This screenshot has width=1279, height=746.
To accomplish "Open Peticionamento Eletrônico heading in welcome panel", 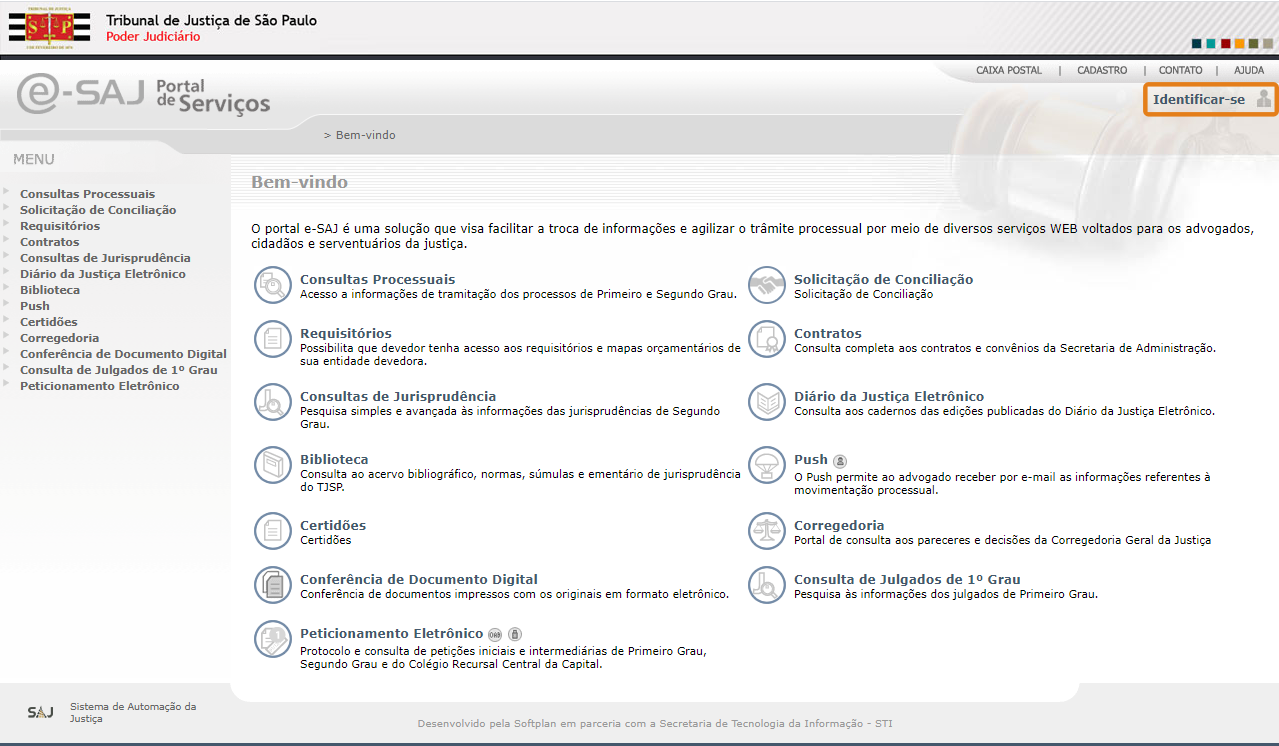I will pos(392,634).
